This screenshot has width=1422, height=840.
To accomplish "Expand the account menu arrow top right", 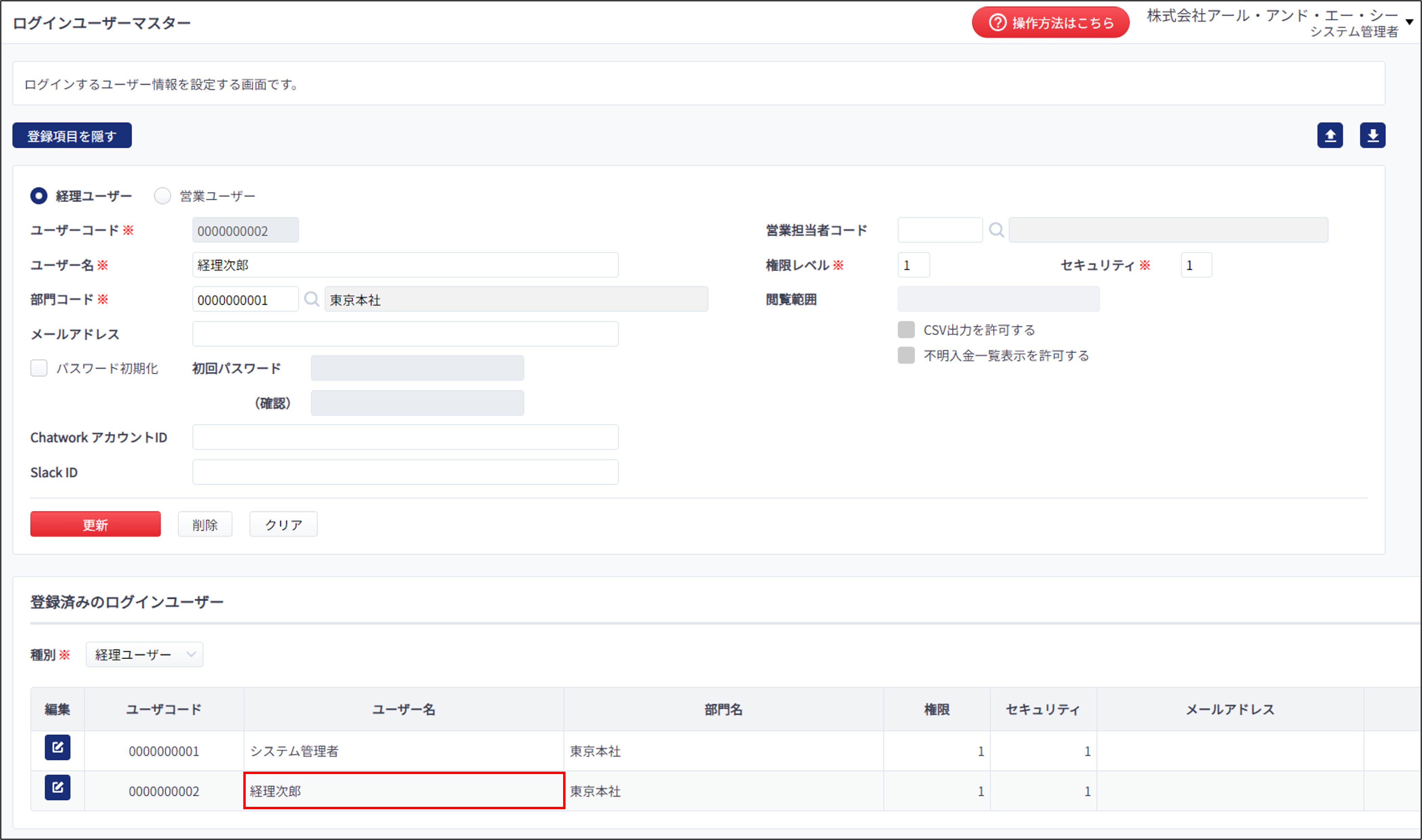I will tap(1409, 22).
